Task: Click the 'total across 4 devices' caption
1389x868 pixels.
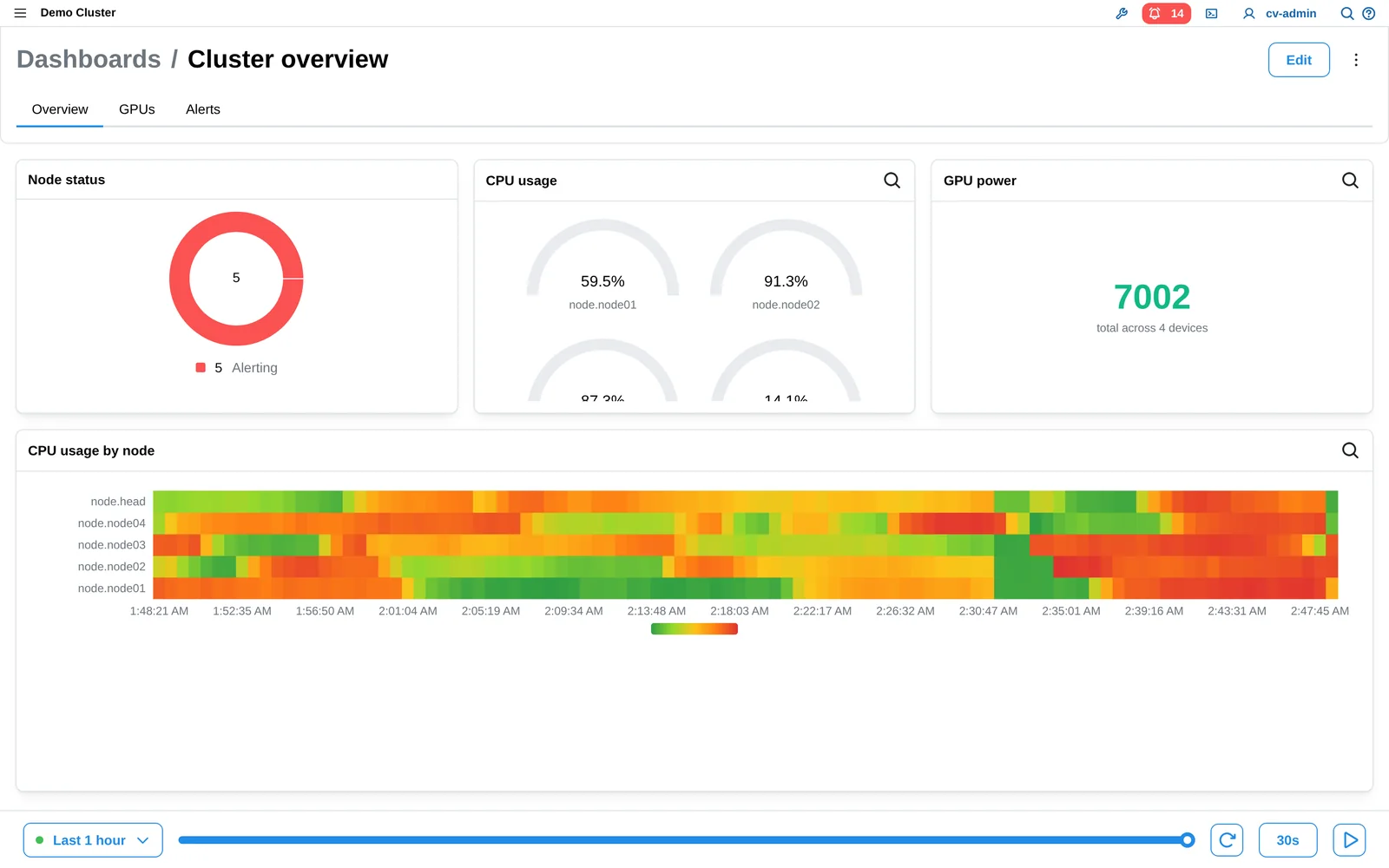Action: (x=1152, y=328)
